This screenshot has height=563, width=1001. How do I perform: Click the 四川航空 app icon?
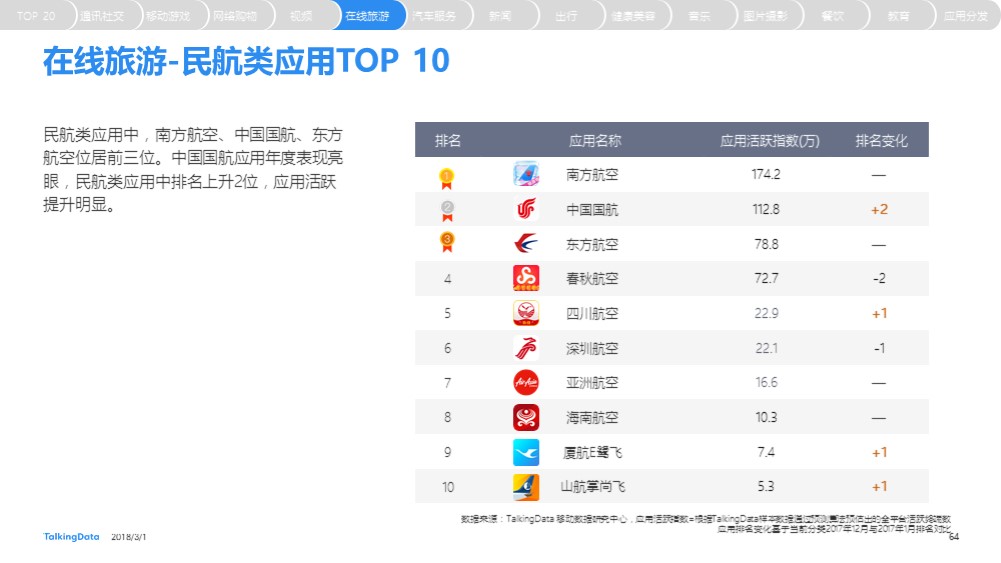526,313
